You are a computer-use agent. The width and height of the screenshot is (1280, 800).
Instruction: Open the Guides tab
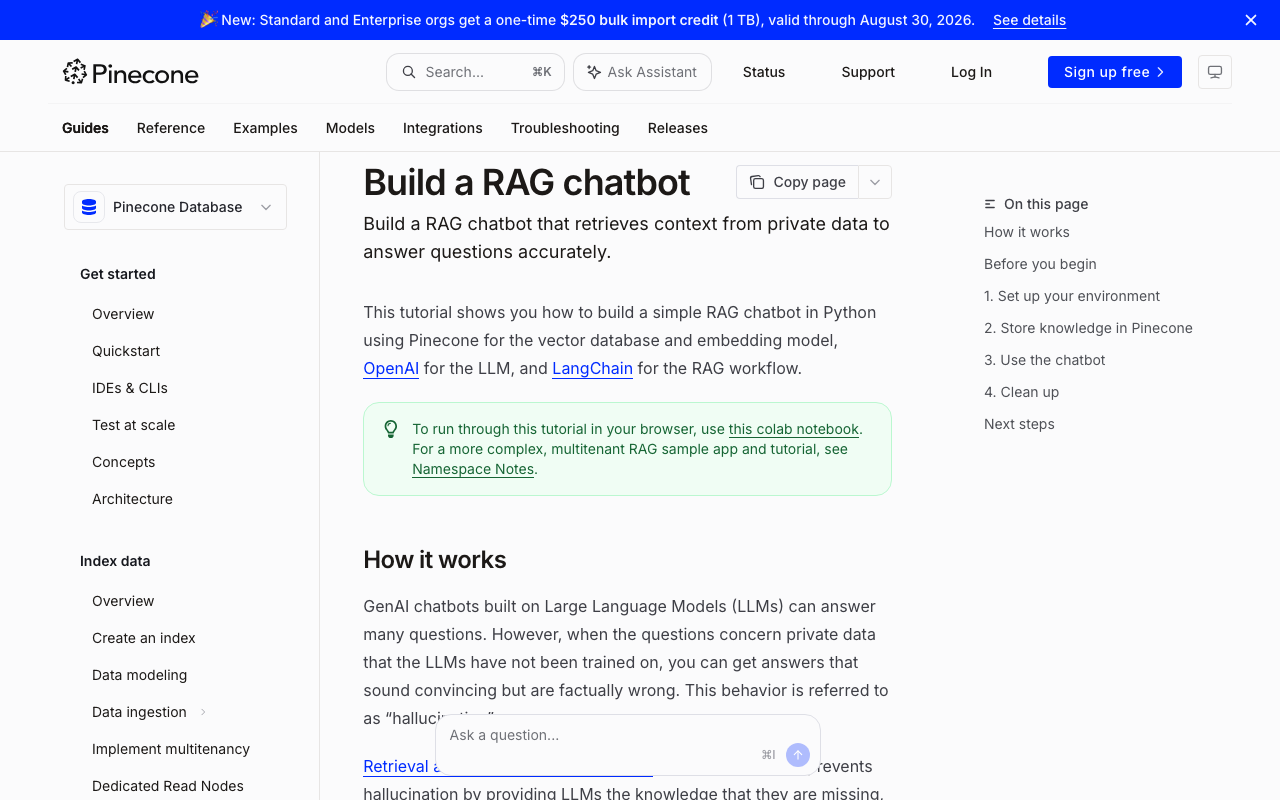coord(85,128)
